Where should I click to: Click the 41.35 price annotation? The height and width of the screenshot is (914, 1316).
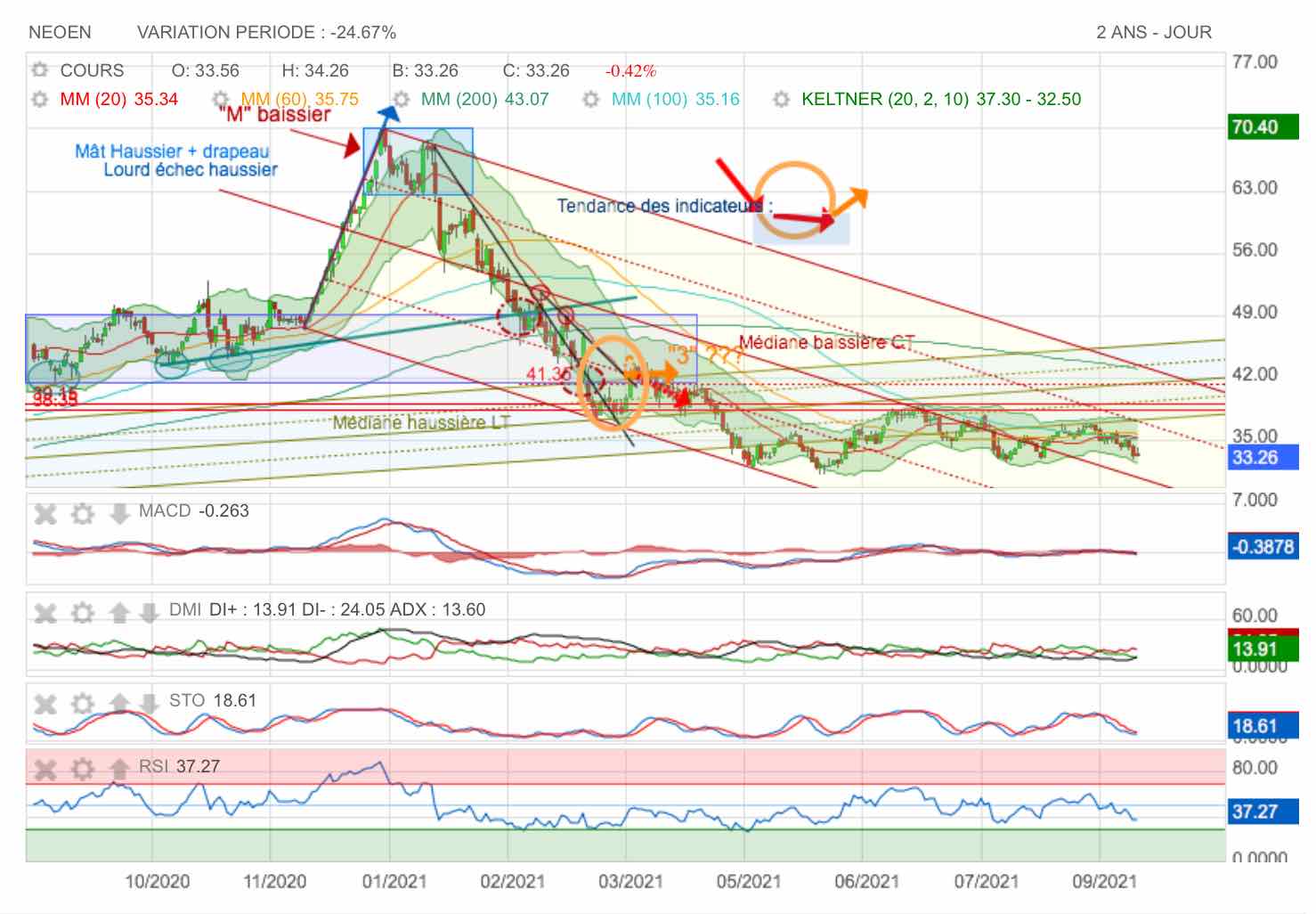[549, 374]
